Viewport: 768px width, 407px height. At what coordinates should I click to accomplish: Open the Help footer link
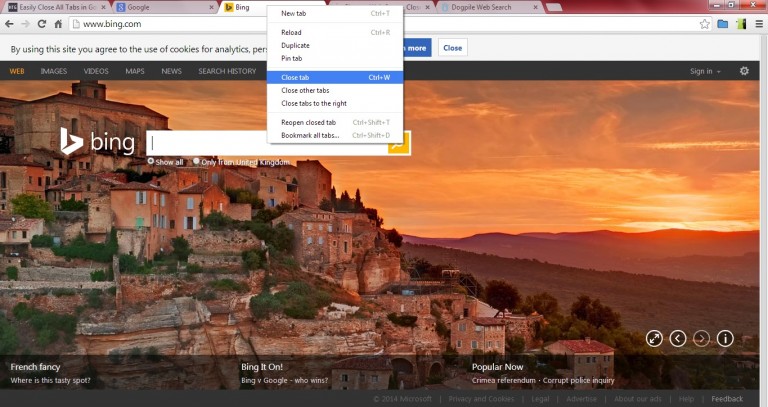click(x=686, y=399)
